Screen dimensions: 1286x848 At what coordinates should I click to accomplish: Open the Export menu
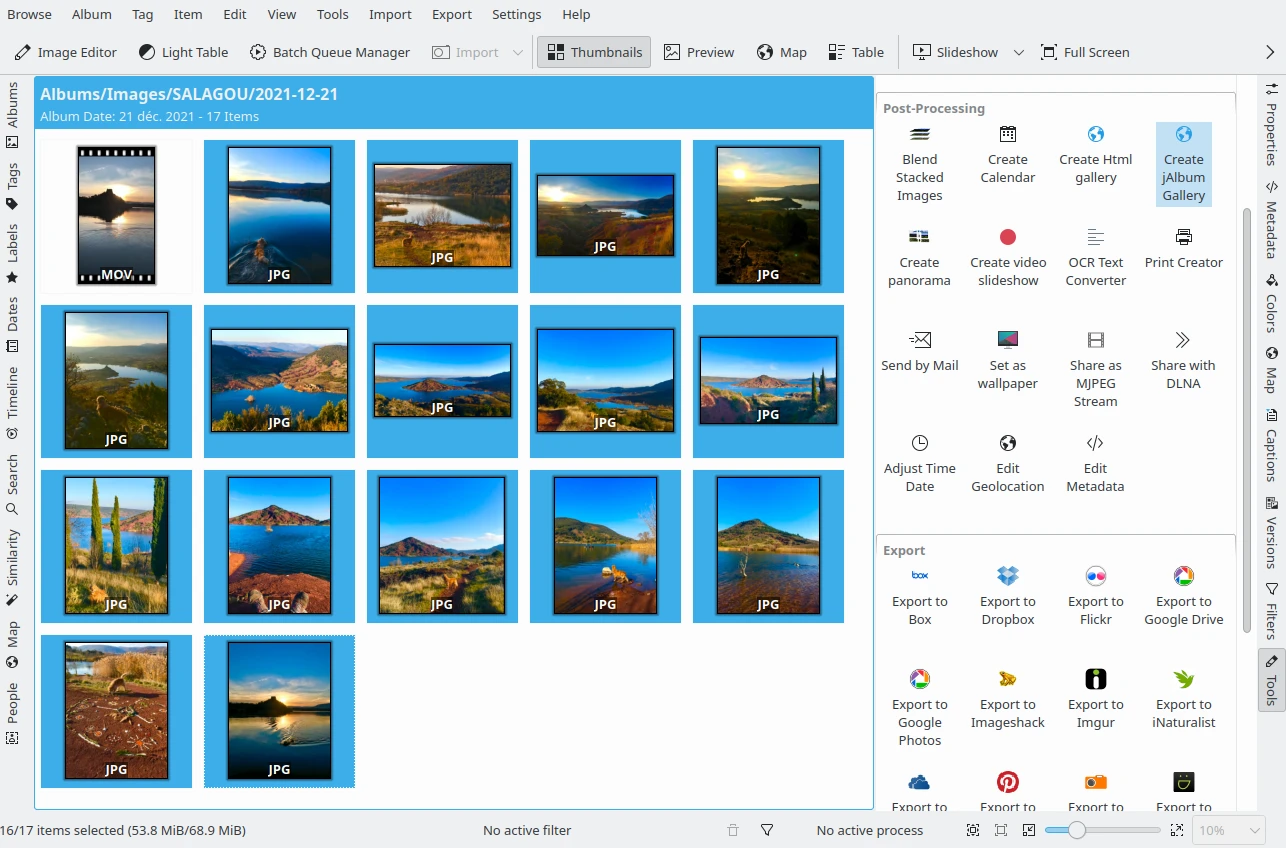(451, 14)
